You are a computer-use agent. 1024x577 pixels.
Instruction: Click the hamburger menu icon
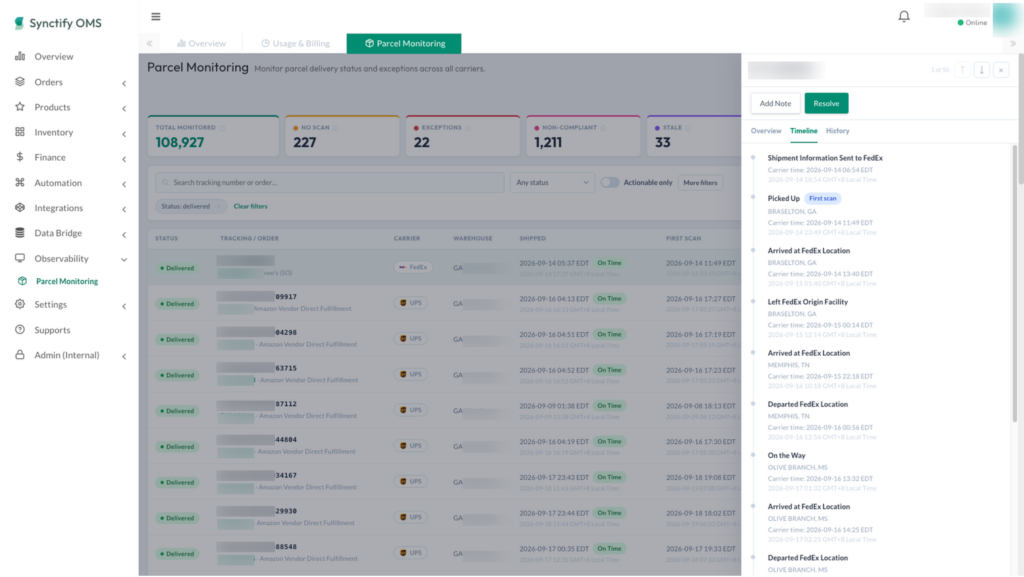(155, 16)
